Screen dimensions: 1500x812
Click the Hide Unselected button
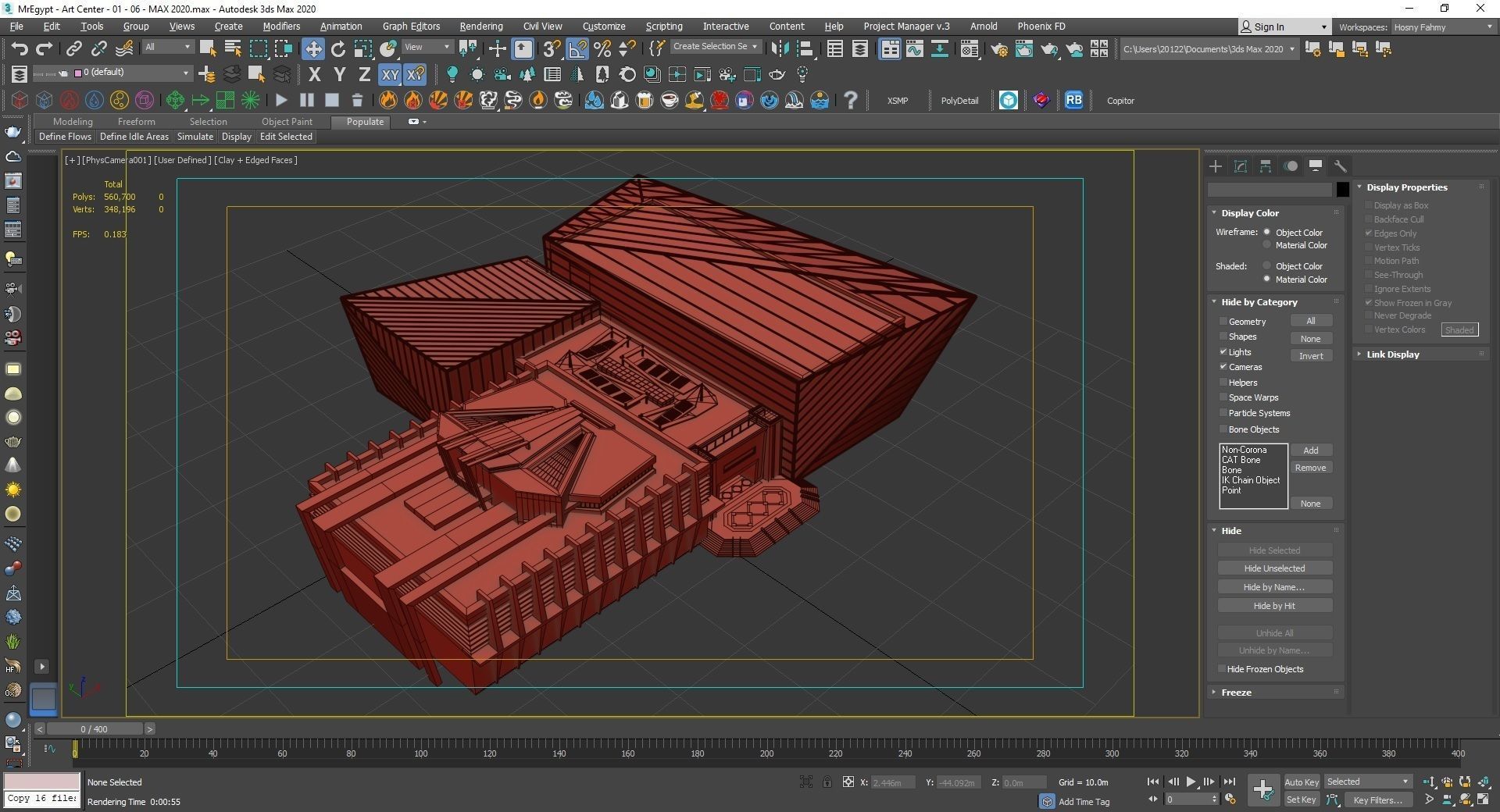[1274, 568]
